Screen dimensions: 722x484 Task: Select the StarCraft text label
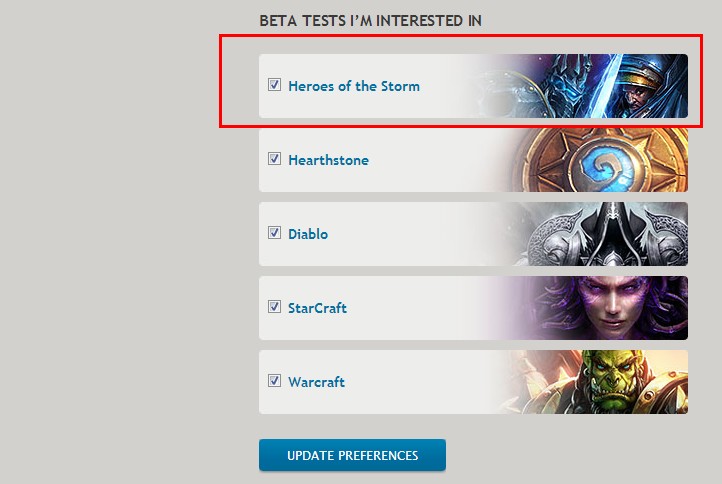(x=317, y=308)
